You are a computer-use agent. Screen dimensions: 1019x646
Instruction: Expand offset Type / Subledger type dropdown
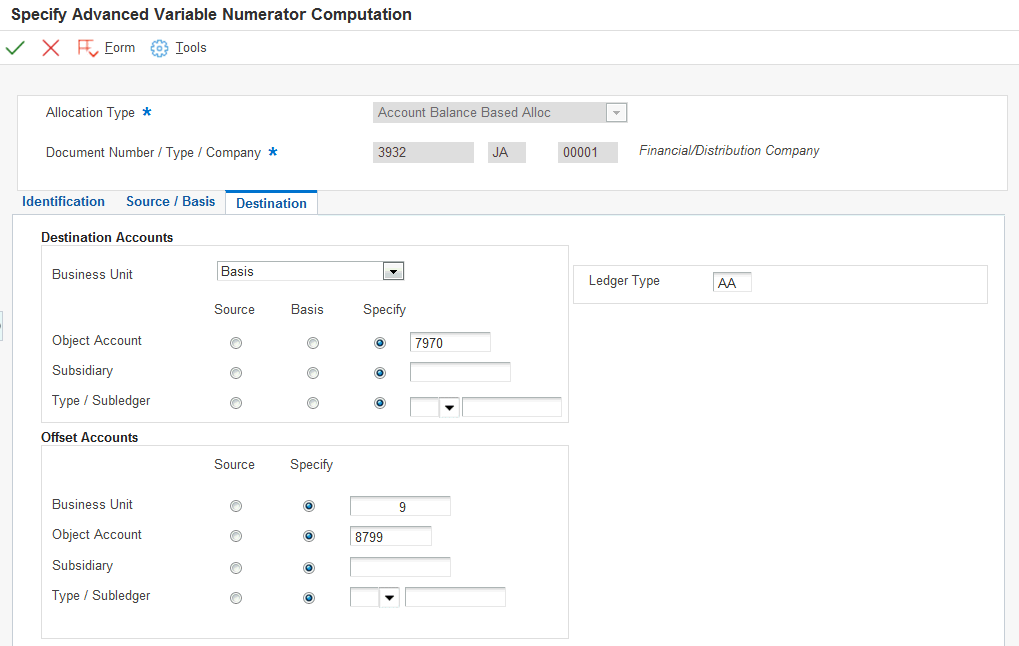click(x=389, y=598)
